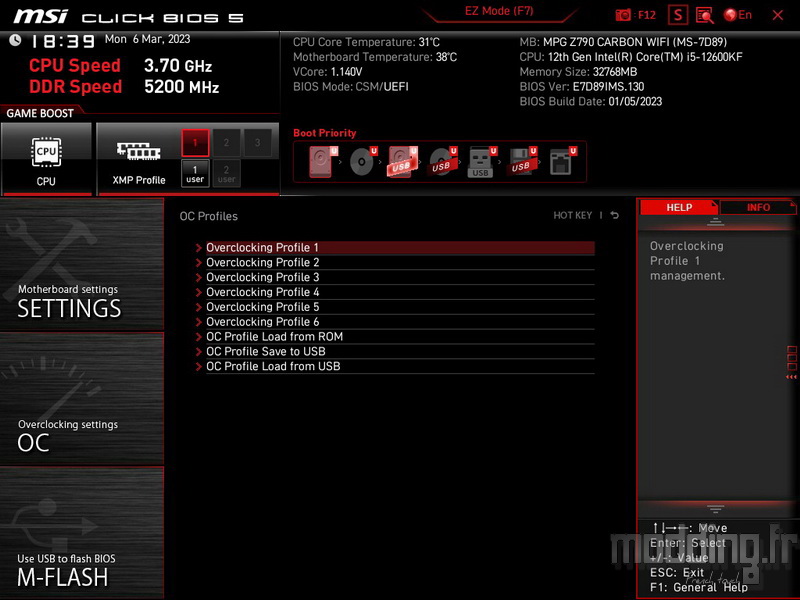This screenshot has height=600, width=800.
Task: Enable XMP profile 2
Action: click(226, 143)
